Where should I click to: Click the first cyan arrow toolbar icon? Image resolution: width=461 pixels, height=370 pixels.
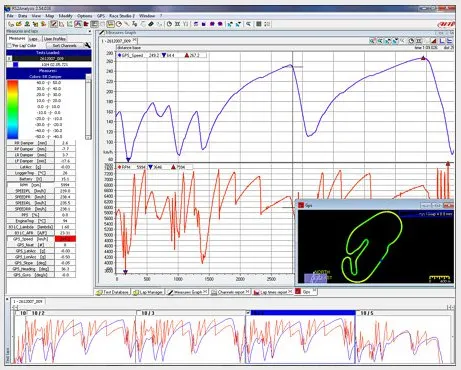coord(230,24)
